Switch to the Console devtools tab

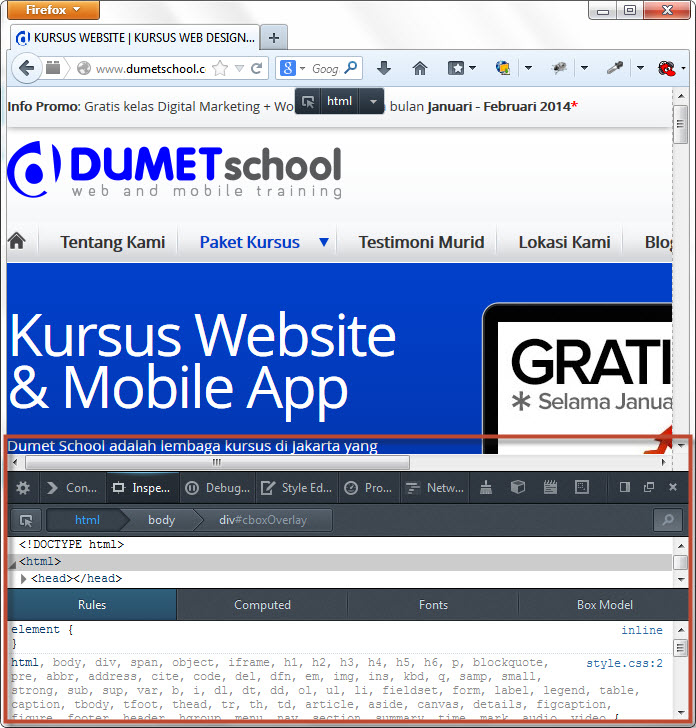pos(72,488)
